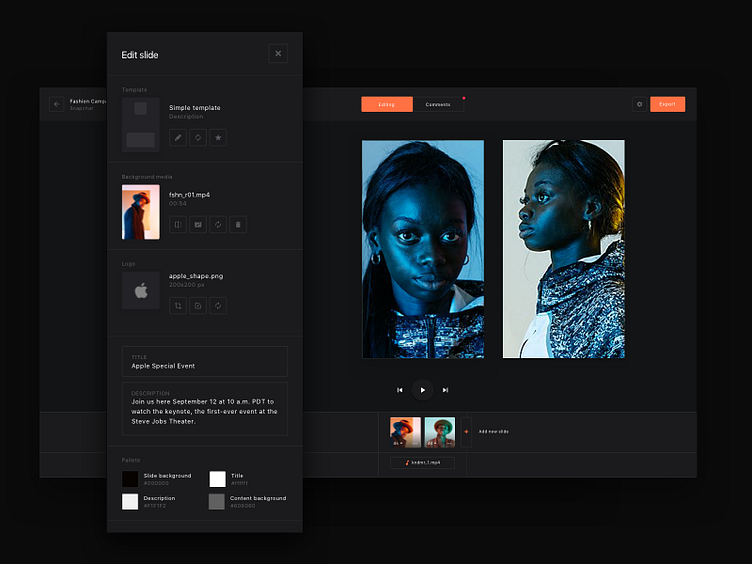Click the crop icon under apple_shape.png
Screen dimensions: 752x564
coord(178,306)
